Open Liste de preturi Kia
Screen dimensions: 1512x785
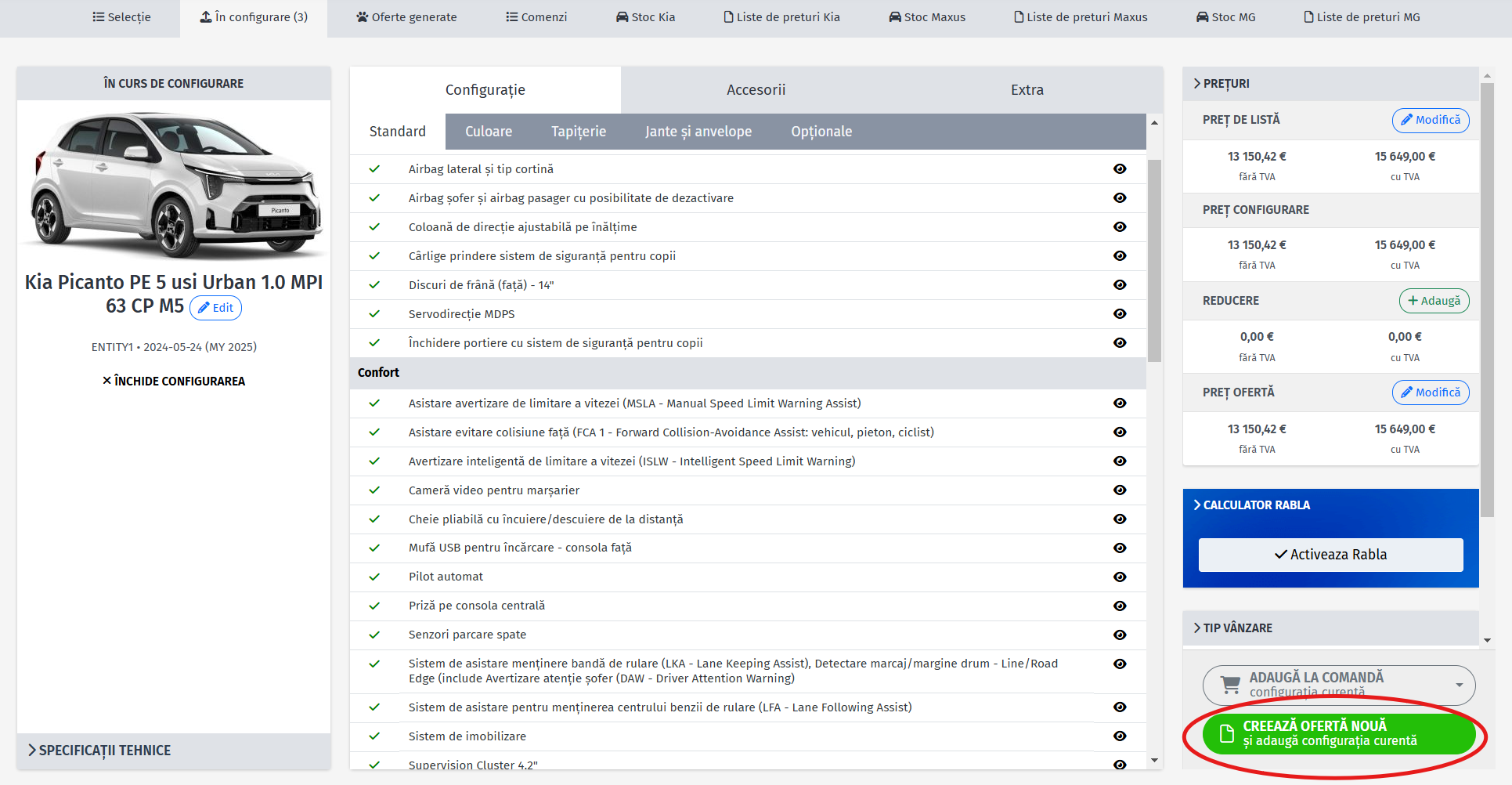(x=781, y=17)
